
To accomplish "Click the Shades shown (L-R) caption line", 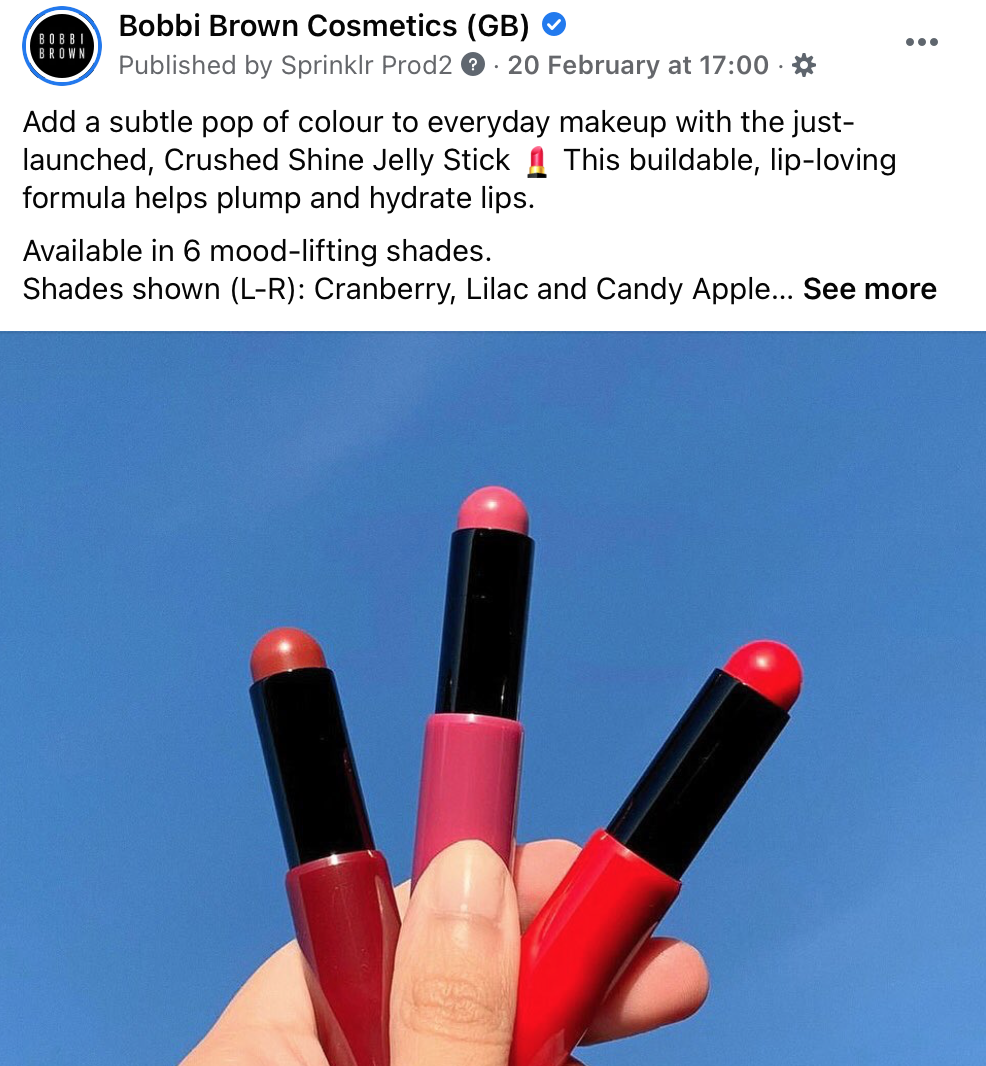I will coord(408,289).
